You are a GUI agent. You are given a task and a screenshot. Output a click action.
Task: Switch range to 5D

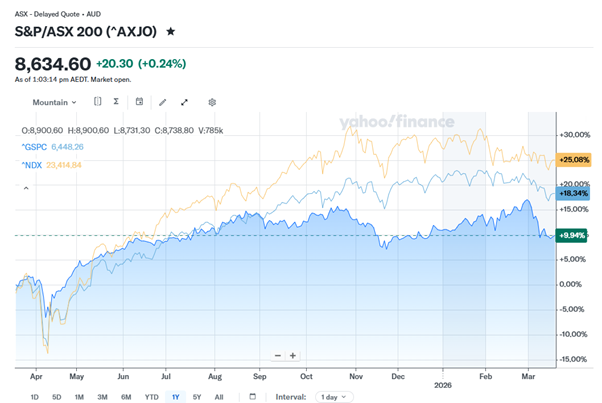56,397
